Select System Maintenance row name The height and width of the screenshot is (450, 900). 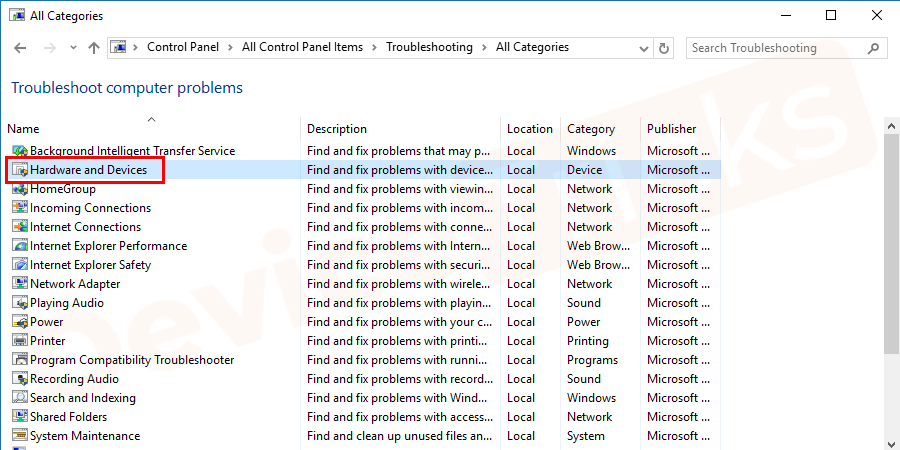tap(85, 436)
